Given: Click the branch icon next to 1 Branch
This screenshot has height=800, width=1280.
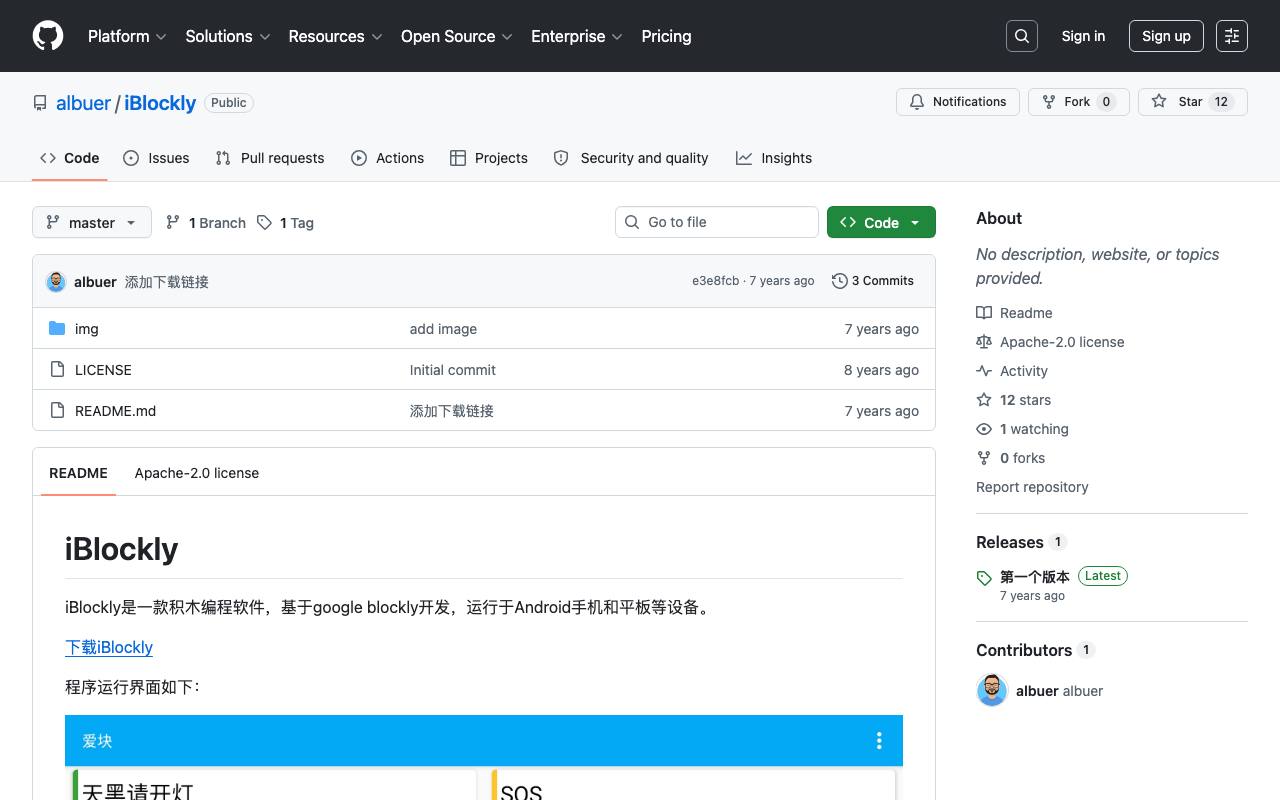Looking at the screenshot, I should coord(173,223).
